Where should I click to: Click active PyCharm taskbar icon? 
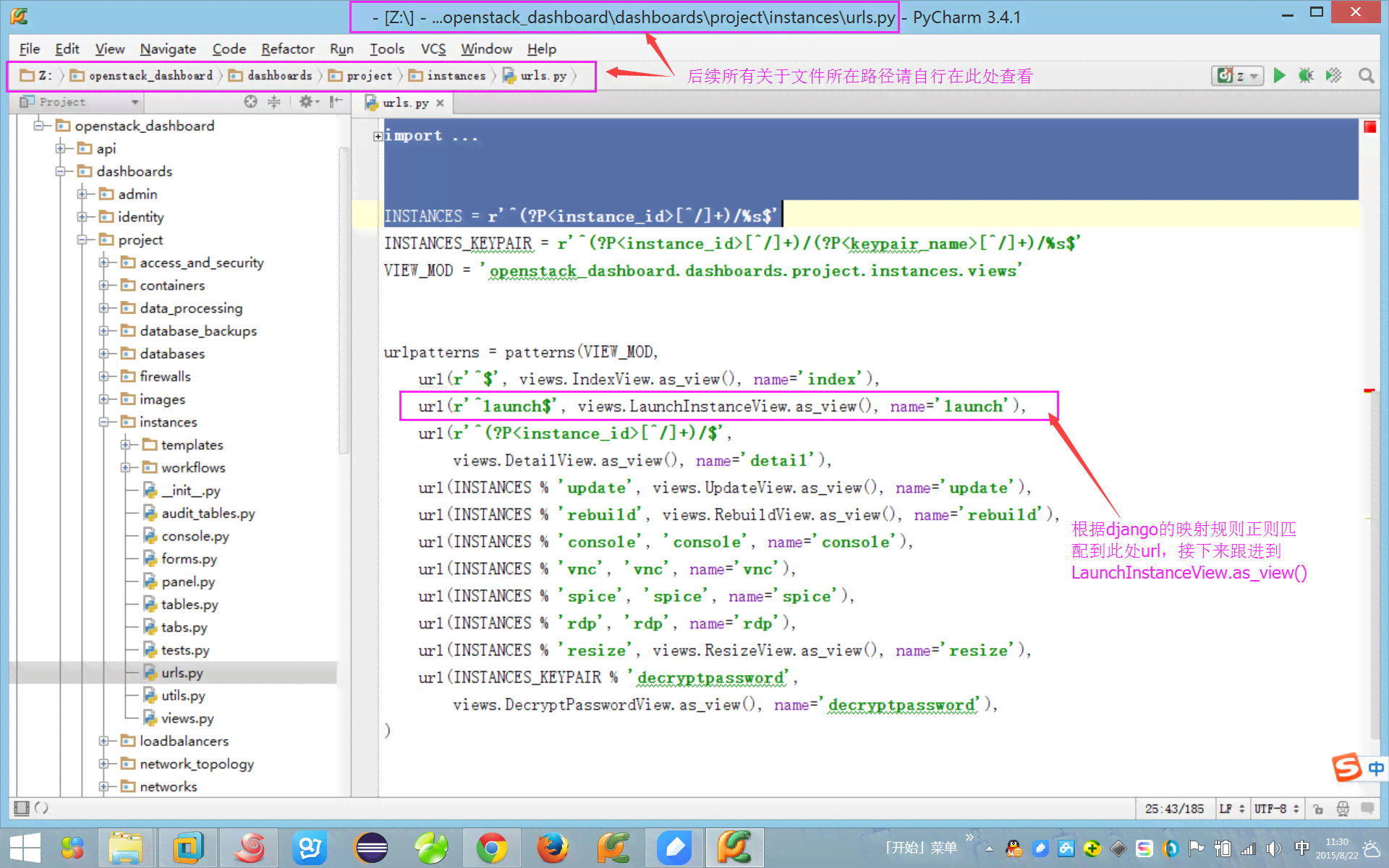pyautogui.click(x=735, y=848)
